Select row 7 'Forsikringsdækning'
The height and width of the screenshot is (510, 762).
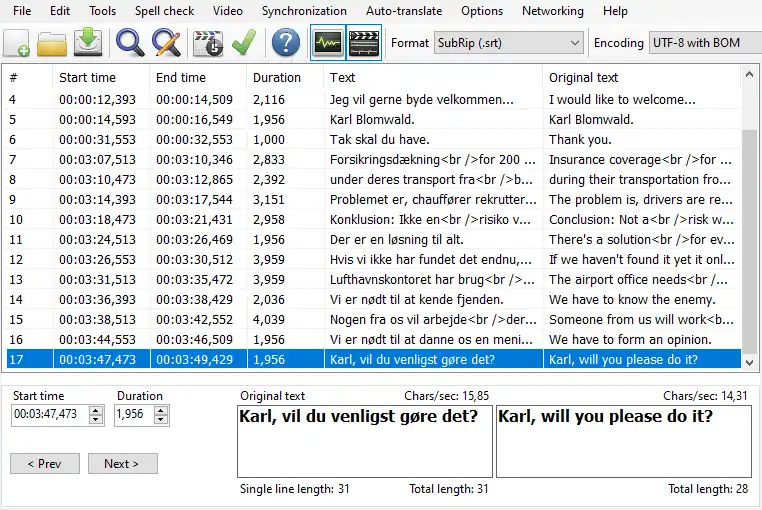click(374, 159)
